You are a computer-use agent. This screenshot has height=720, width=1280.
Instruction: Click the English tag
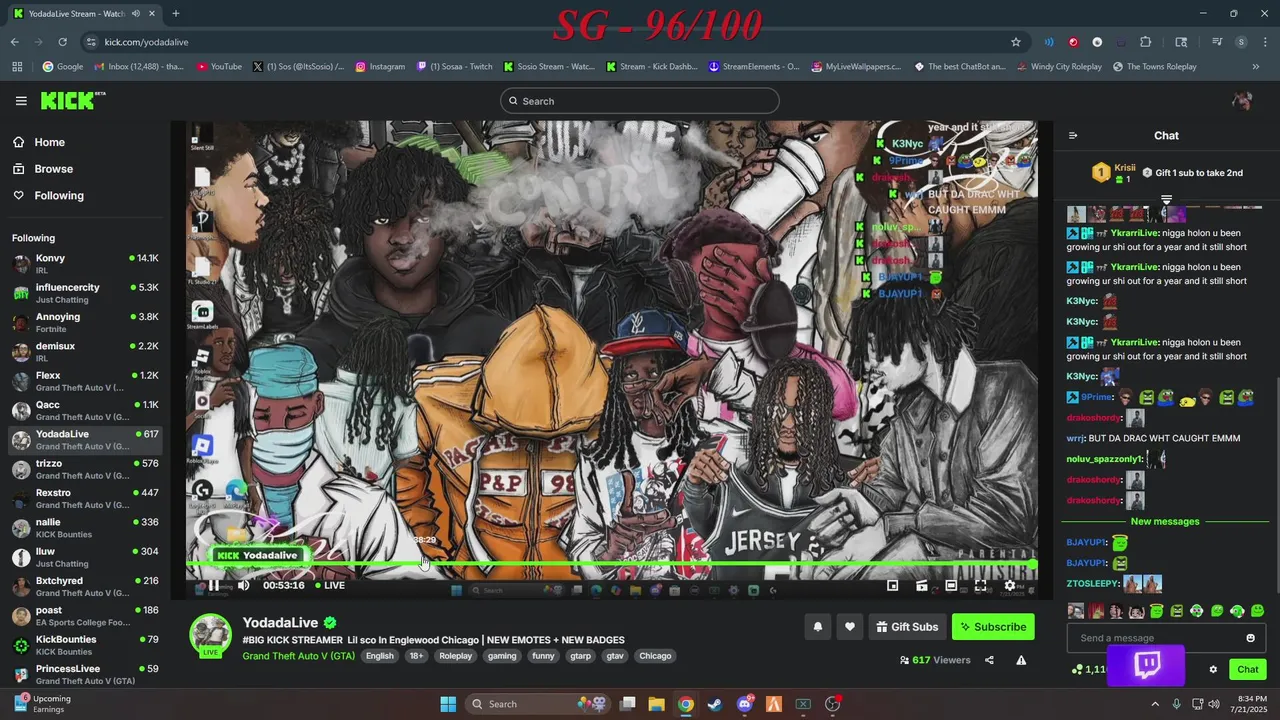[x=379, y=656]
